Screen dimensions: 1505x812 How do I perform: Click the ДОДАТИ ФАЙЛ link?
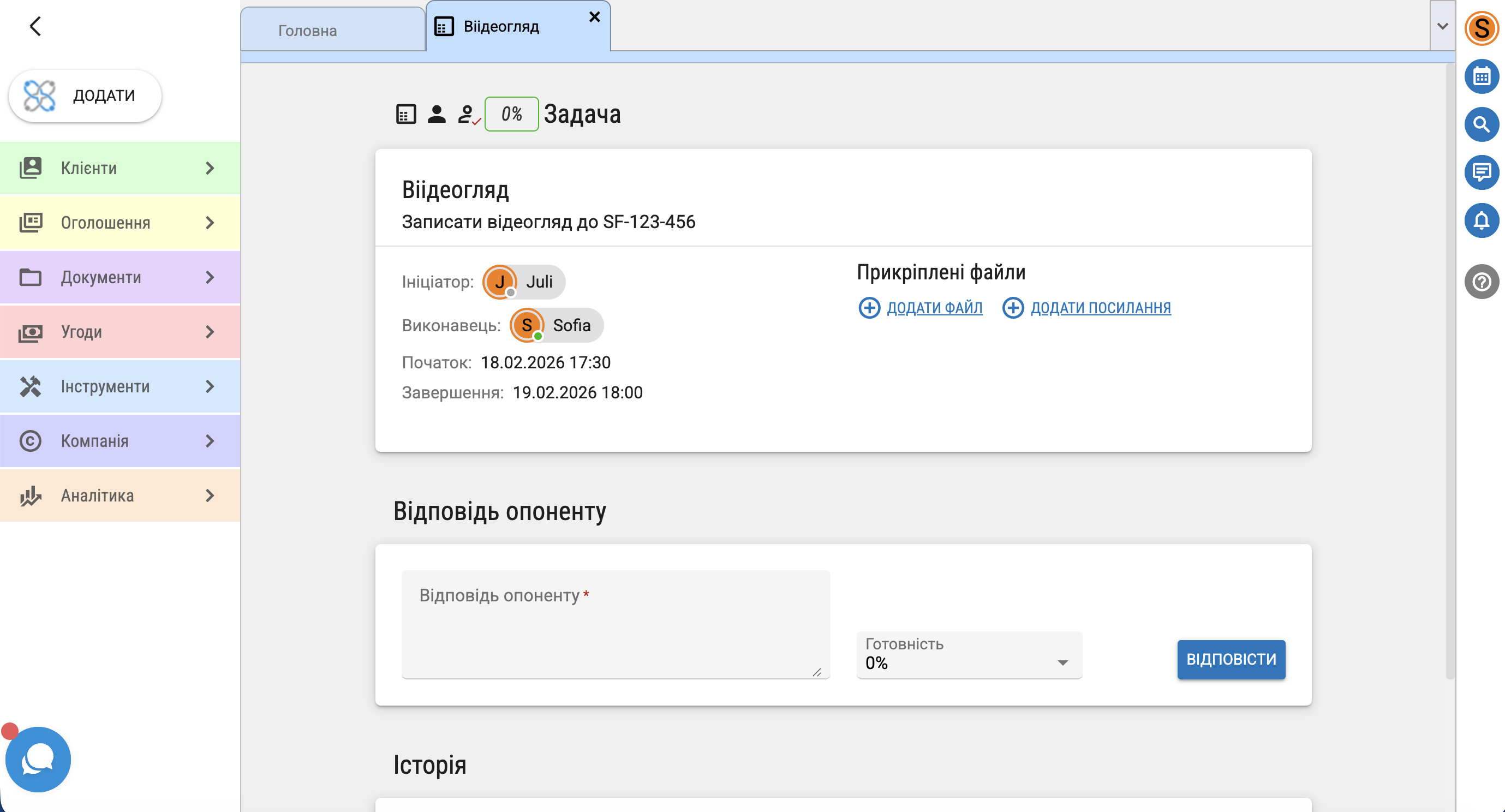pos(934,308)
